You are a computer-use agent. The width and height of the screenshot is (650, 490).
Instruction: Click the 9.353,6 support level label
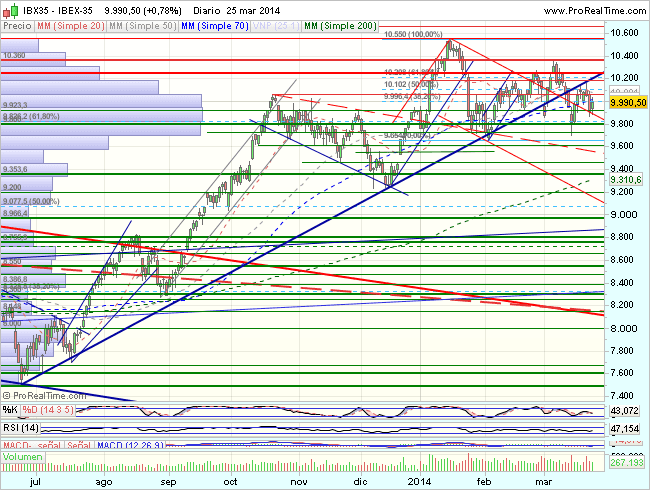pos(15,169)
